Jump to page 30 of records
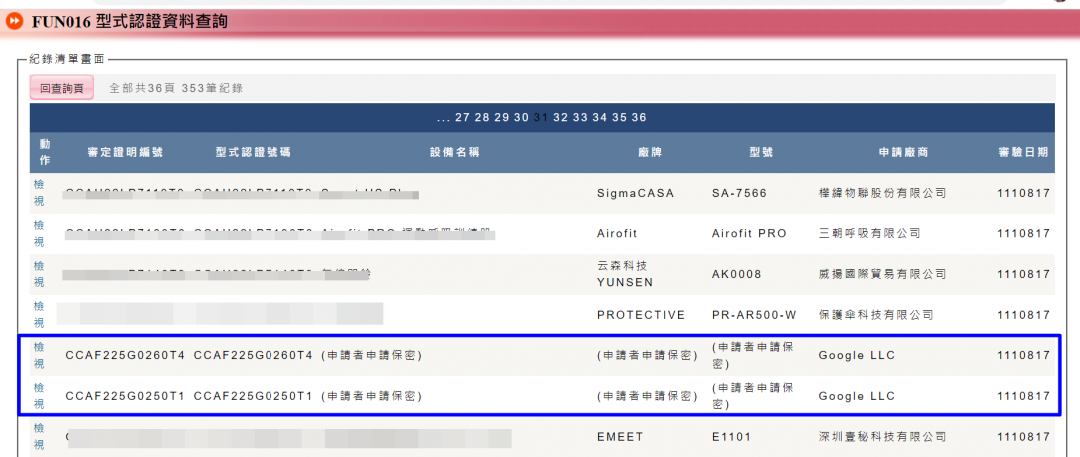Image resolution: width=1080 pixels, height=457 pixels. pyautogui.click(x=521, y=118)
